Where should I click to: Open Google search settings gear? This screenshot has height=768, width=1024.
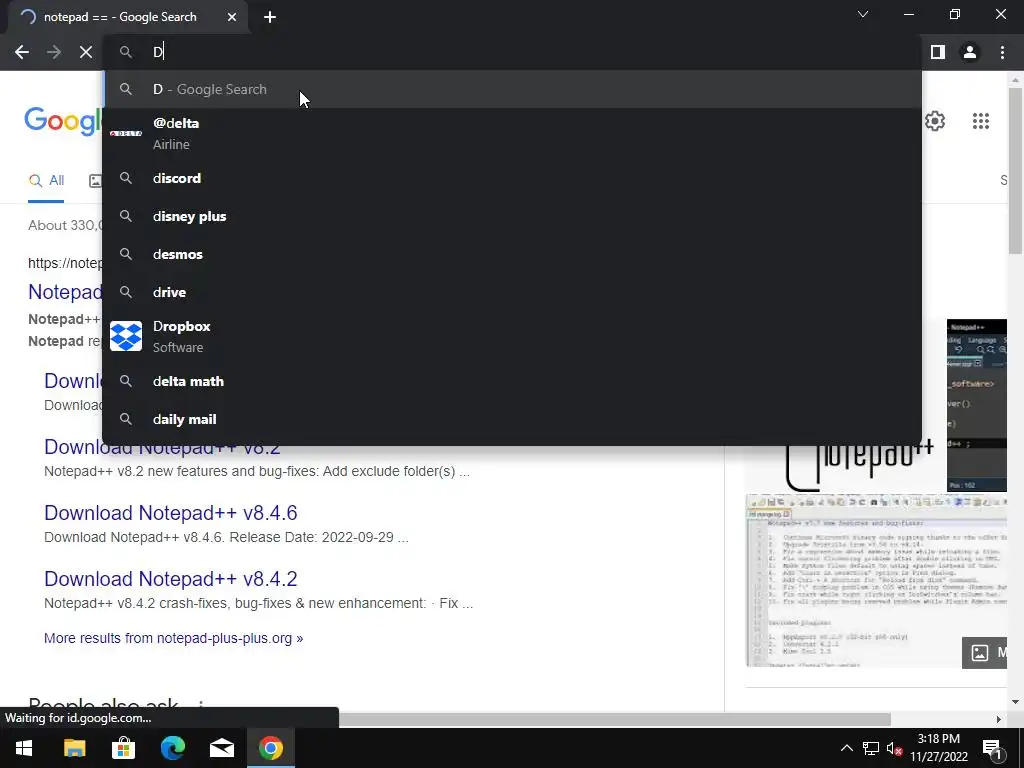pos(935,121)
